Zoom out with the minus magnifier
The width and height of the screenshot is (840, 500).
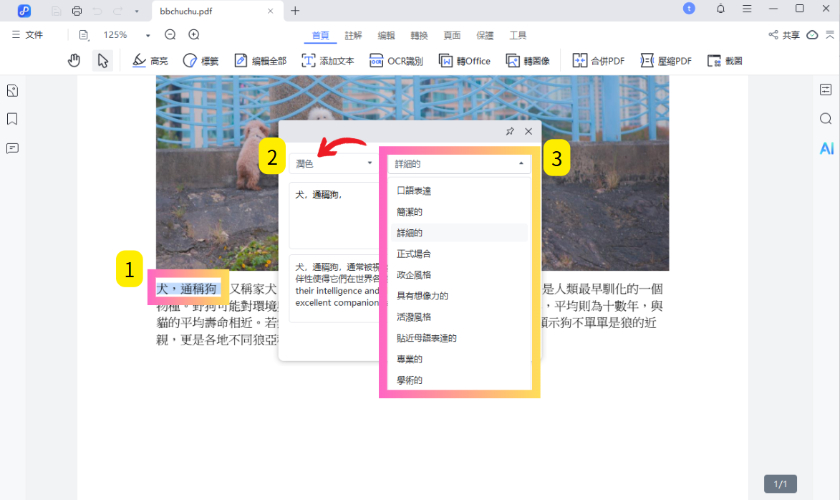point(170,35)
